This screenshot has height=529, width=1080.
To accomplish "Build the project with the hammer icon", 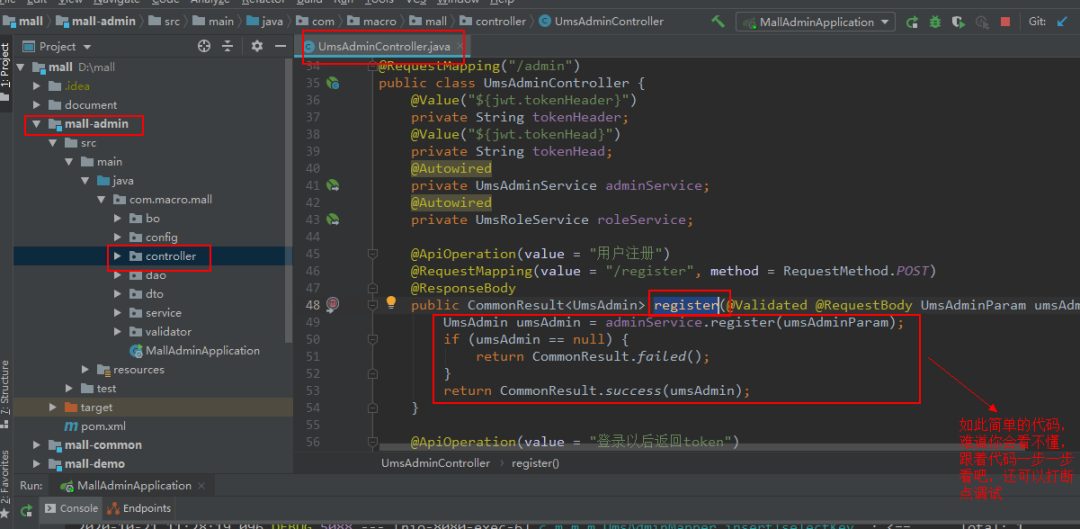I will [718, 21].
